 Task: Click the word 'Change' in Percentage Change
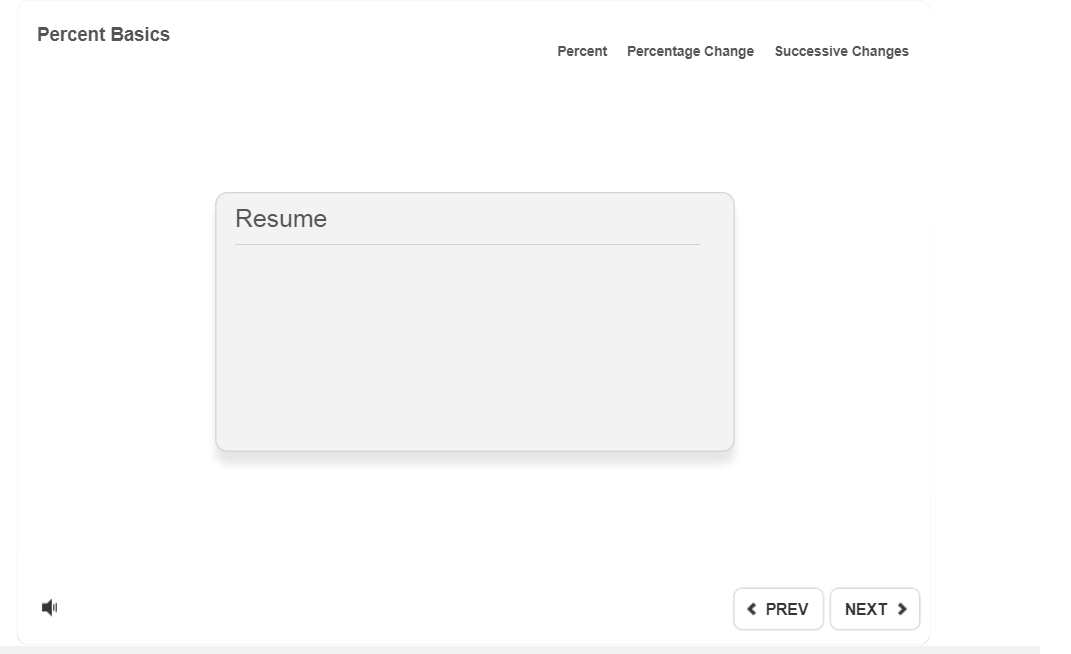coord(729,51)
